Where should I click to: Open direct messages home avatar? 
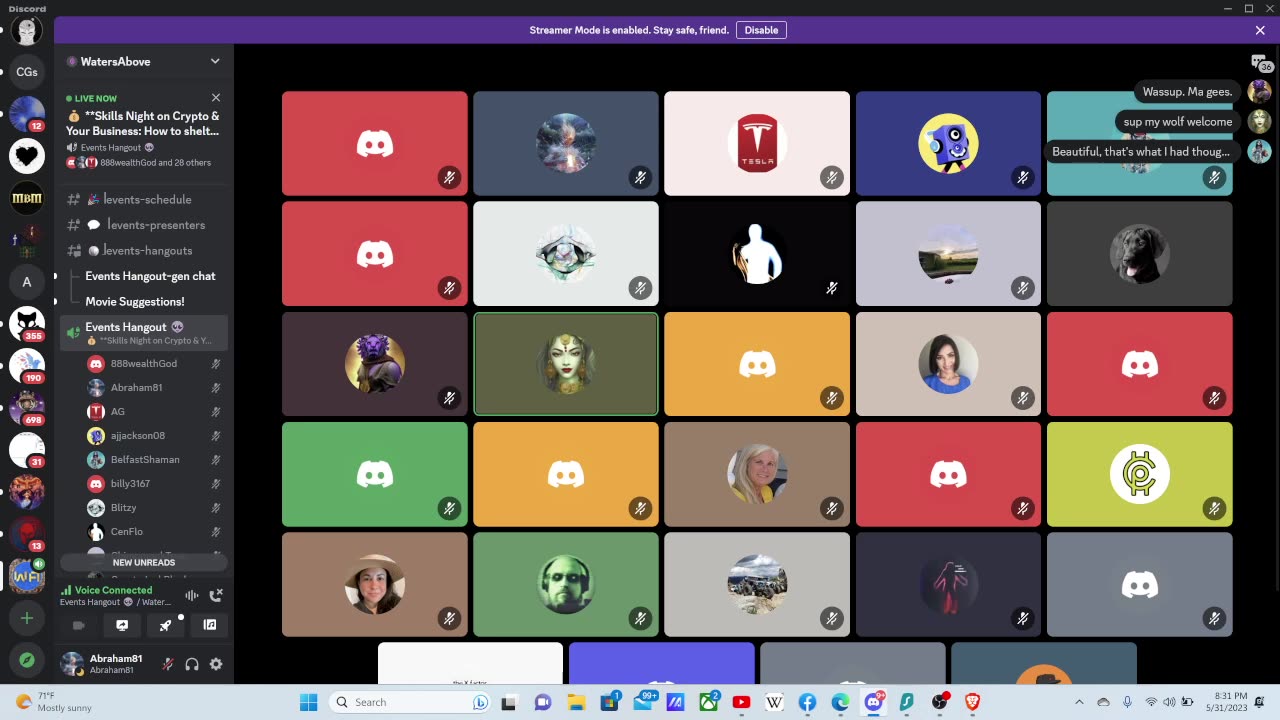(x=27, y=31)
